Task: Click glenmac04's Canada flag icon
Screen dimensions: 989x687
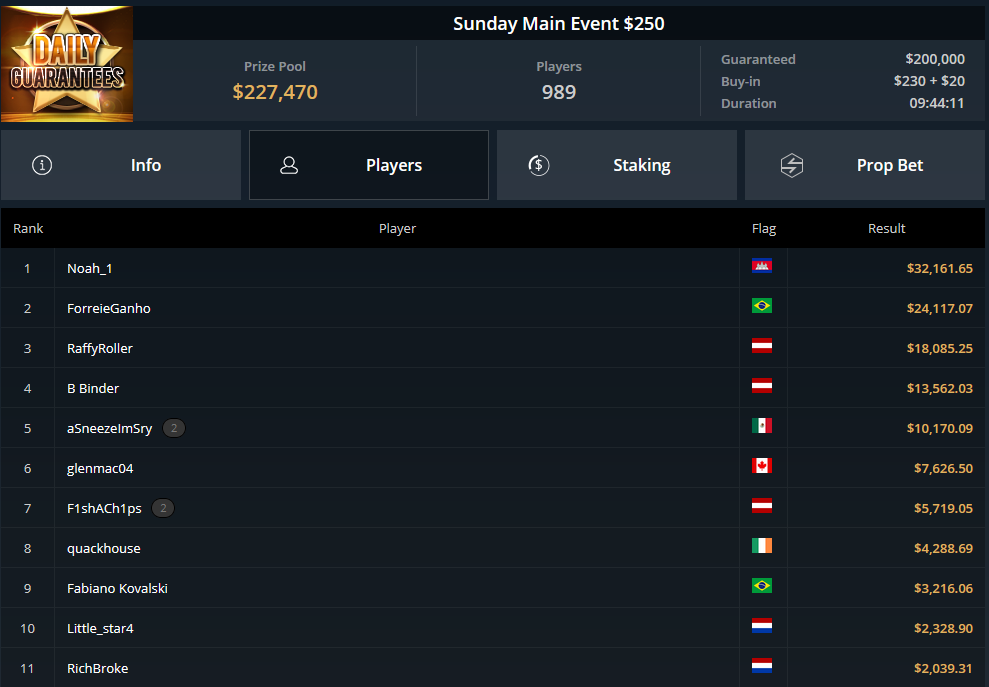Action: (x=762, y=466)
